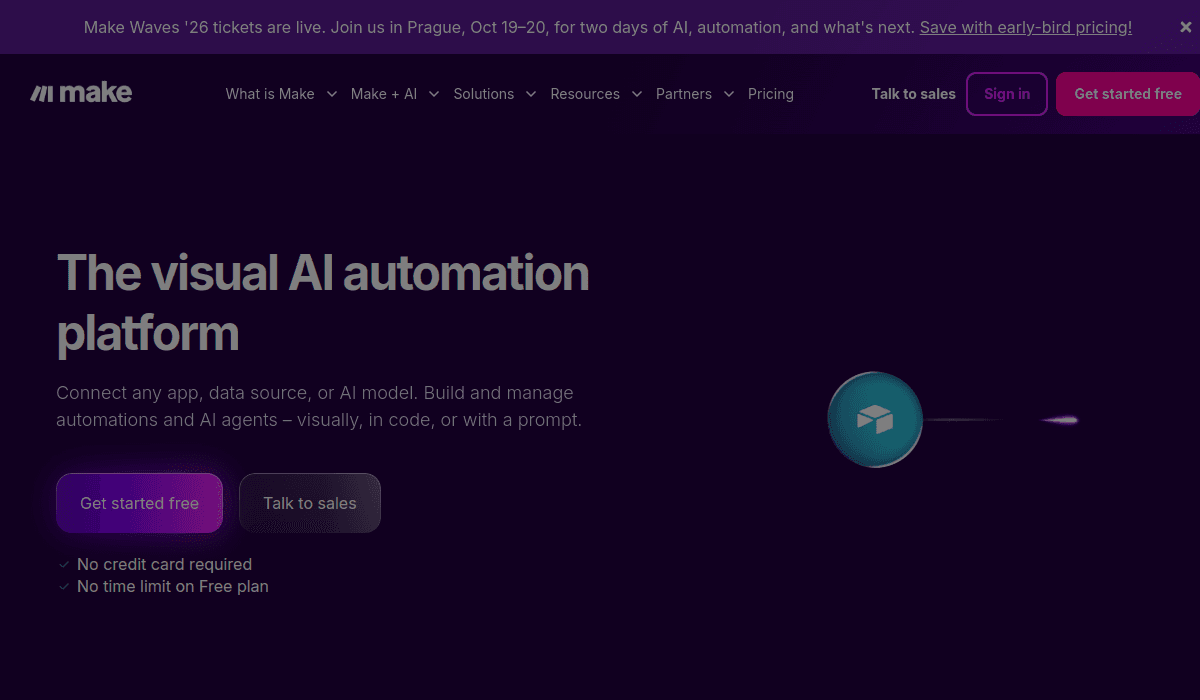Go to the Pricing page
This screenshot has height=700, width=1200.
pos(771,94)
